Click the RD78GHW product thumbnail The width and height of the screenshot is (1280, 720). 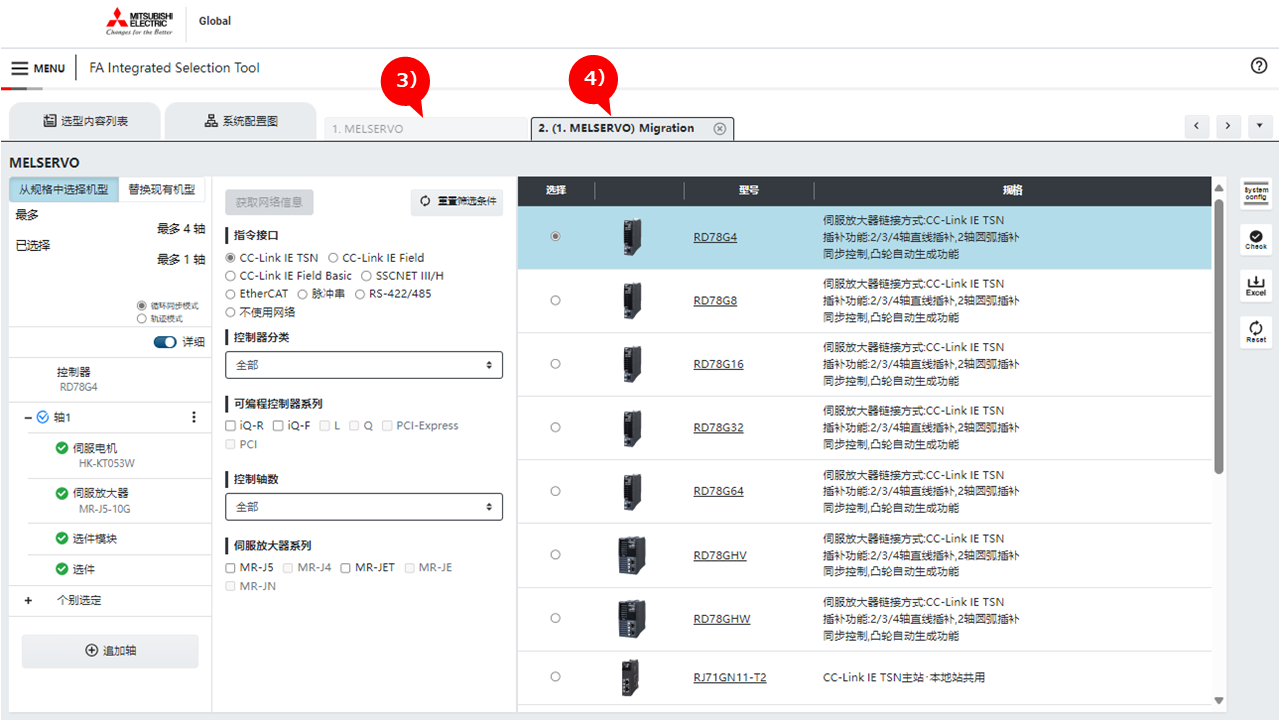click(x=632, y=619)
